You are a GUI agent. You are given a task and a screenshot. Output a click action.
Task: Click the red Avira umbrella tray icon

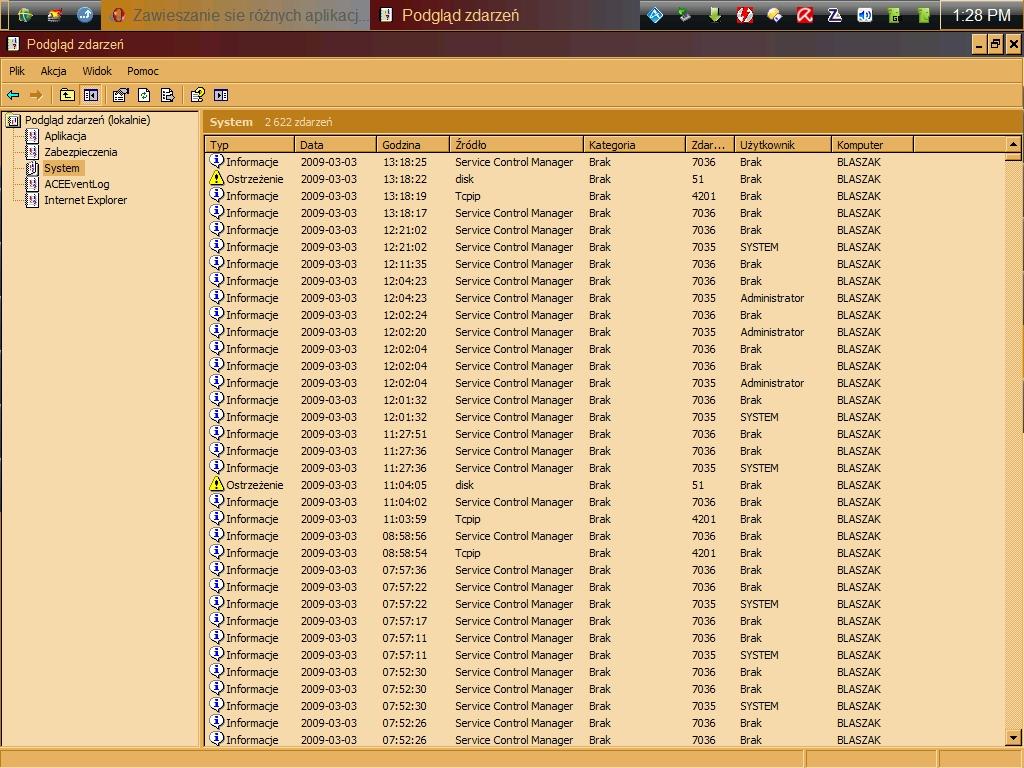(x=805, y=15)
